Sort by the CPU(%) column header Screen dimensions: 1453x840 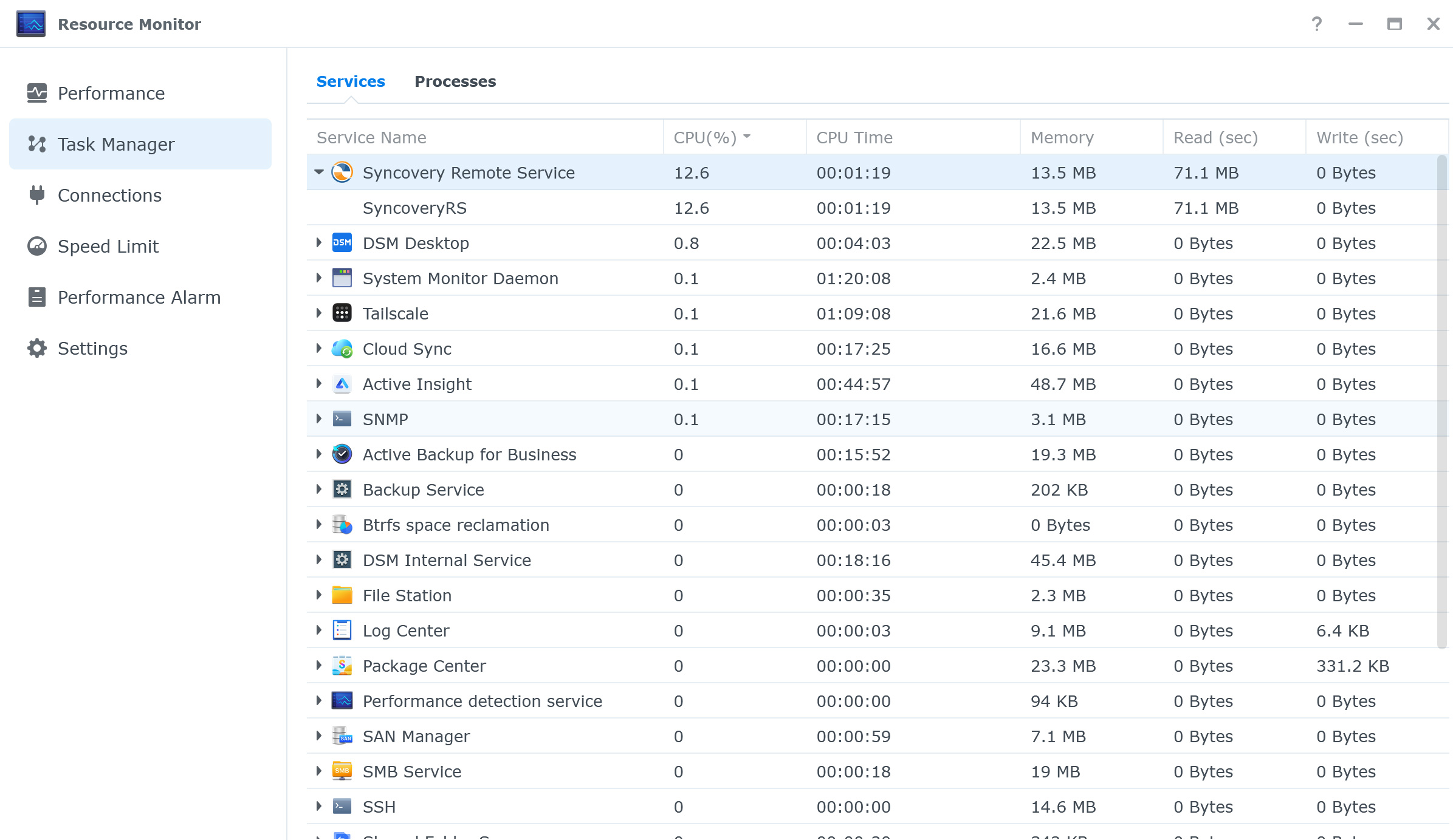point(735,137)
